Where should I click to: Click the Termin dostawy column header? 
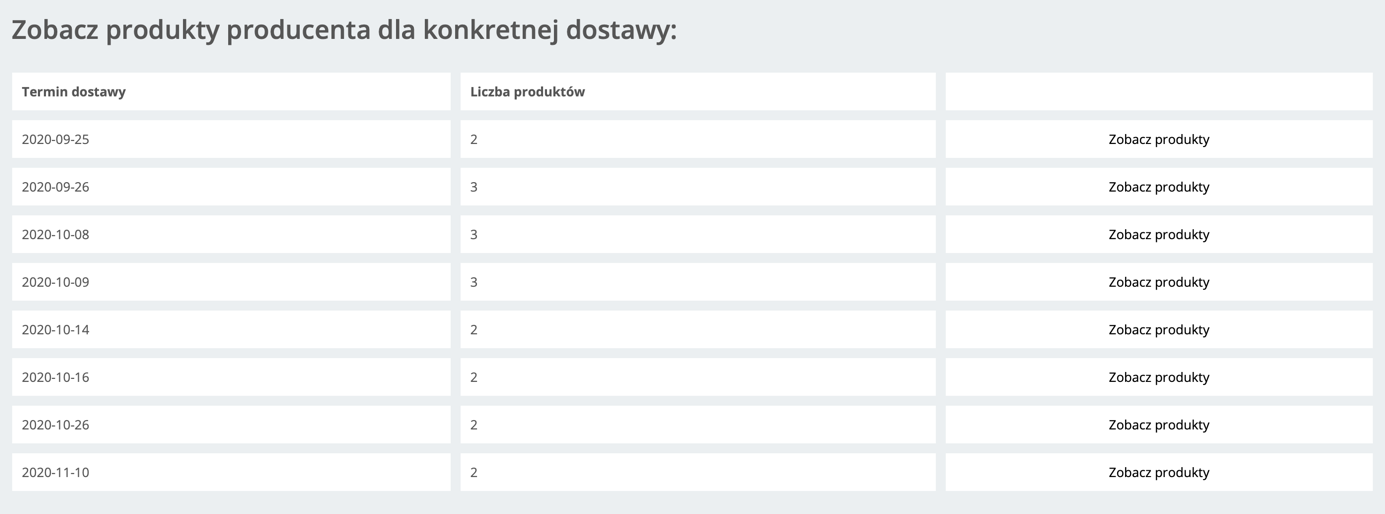[x=231, y=91]
